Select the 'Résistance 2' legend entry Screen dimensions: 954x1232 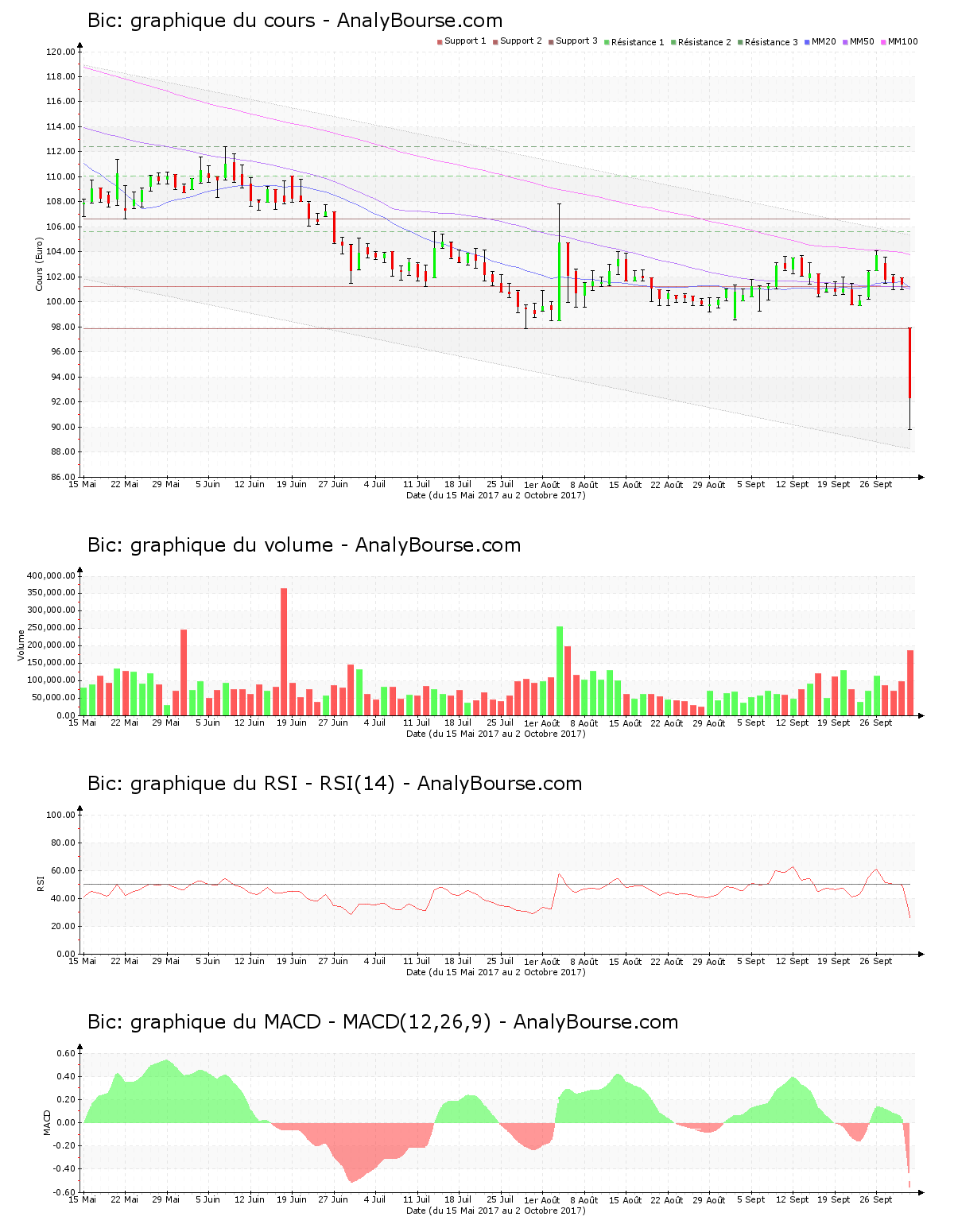click(700, 42)
